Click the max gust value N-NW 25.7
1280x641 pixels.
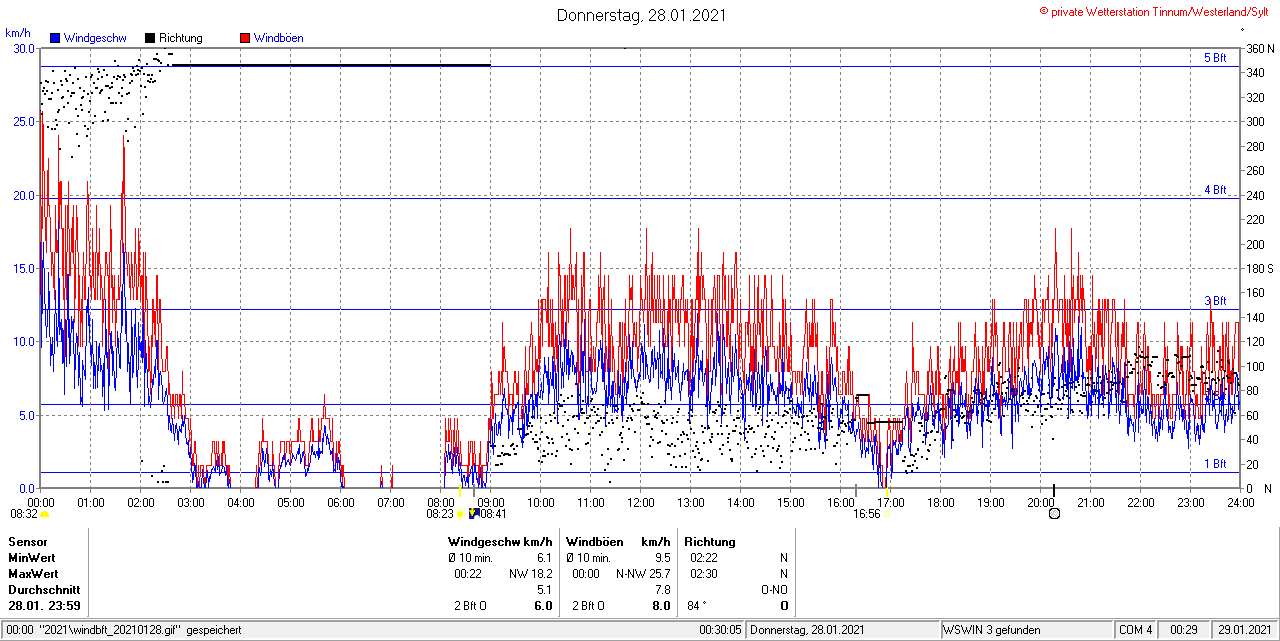(643, 574)
